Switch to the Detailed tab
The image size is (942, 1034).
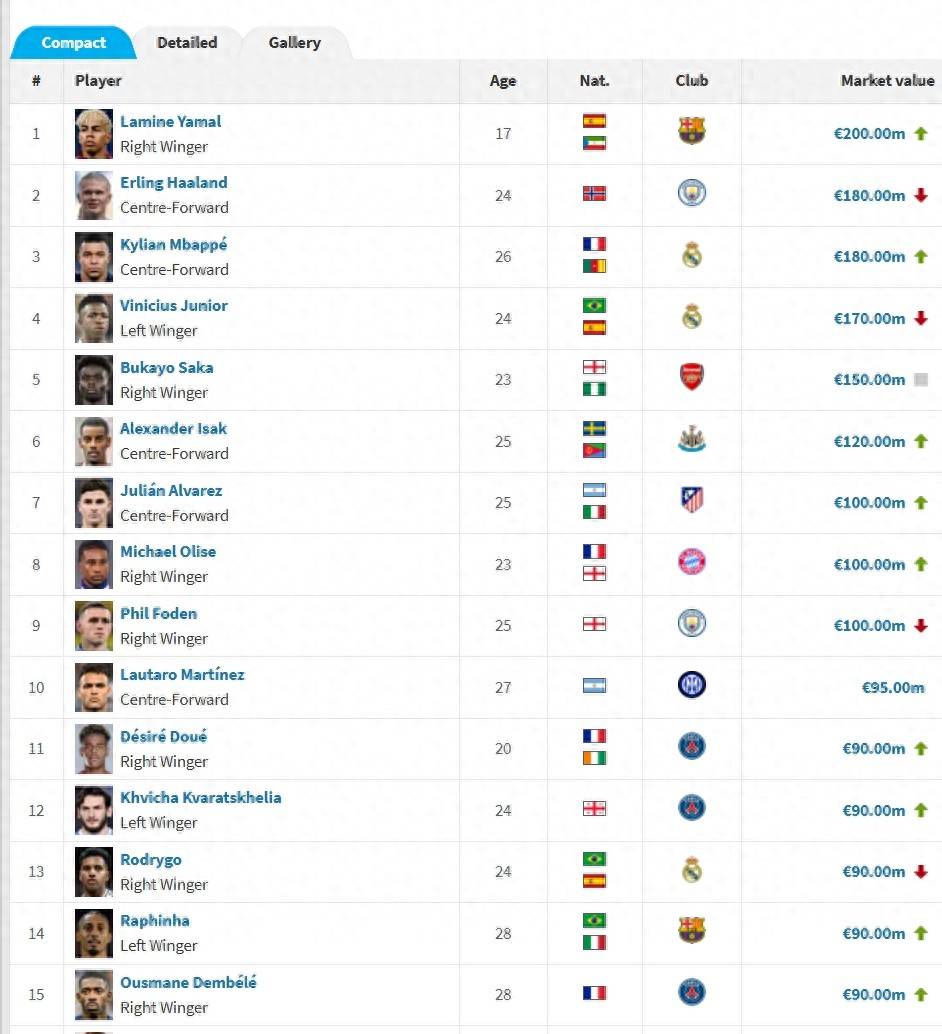(x=187, y=43)
